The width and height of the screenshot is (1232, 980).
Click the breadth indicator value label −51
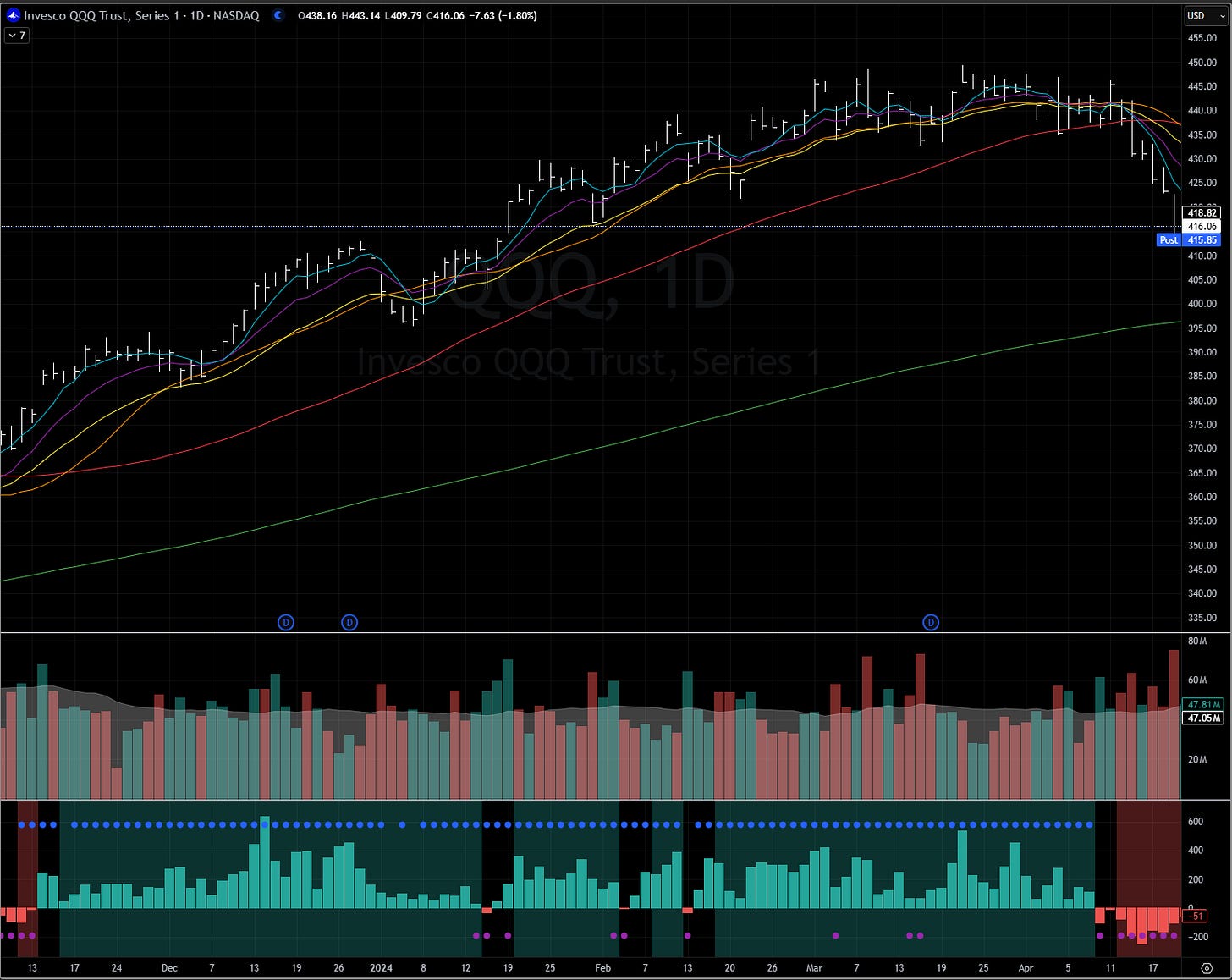tap(1195, 917)
